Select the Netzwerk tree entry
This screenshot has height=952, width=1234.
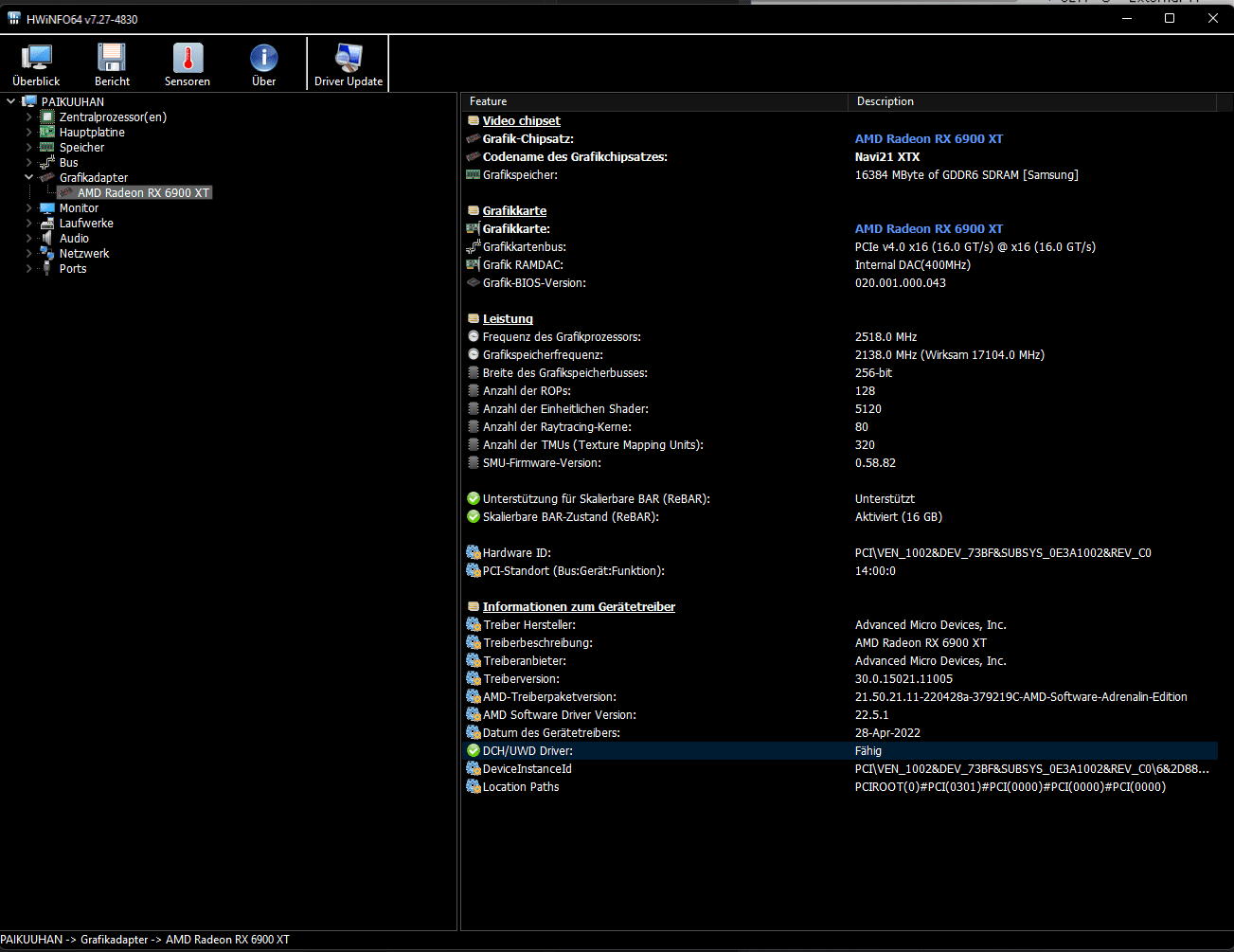click(84, 253)
